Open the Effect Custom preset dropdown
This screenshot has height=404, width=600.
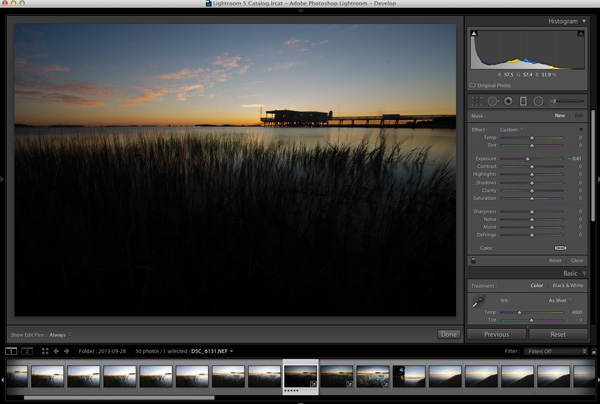pos(511,130)
